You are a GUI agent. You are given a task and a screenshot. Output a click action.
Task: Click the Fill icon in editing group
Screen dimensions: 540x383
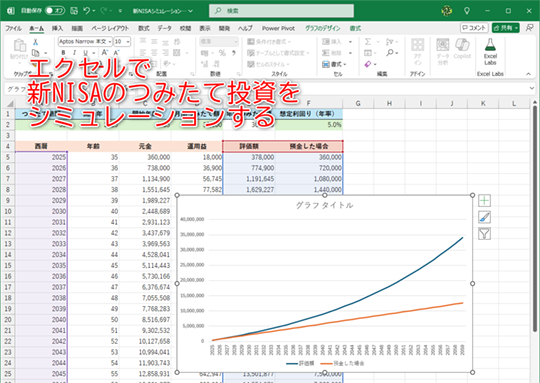click(368, 53)
